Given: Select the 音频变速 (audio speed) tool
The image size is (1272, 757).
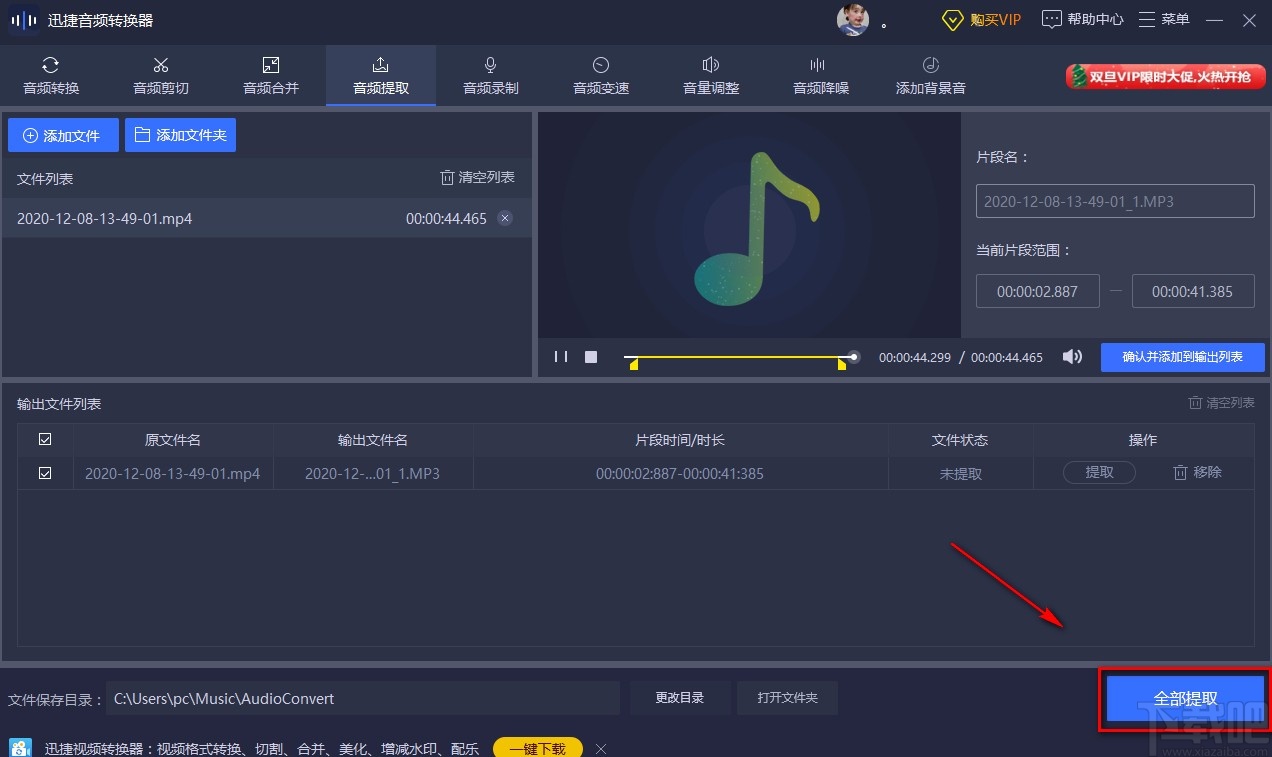Looking at the screenshot, I should [x=600, y=75].
